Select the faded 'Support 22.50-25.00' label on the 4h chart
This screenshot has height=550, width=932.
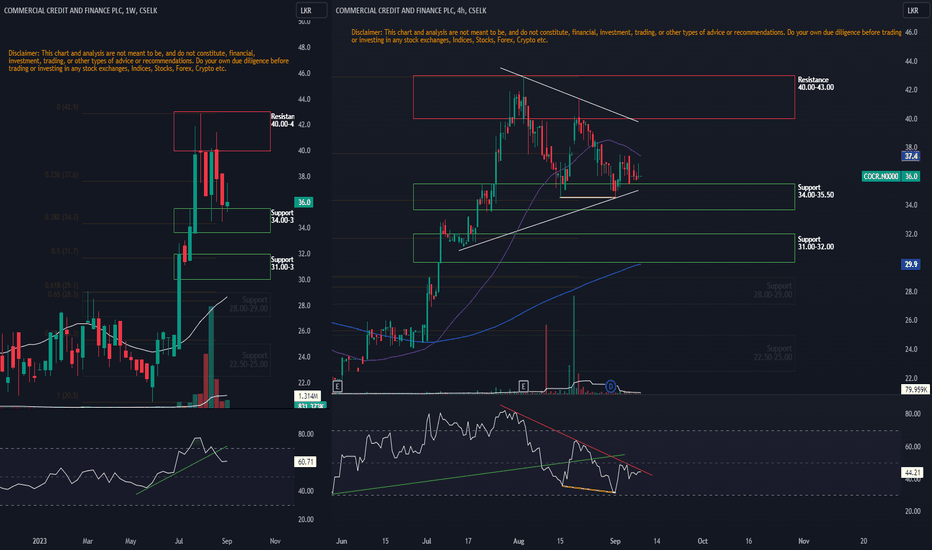coord(773,353)
